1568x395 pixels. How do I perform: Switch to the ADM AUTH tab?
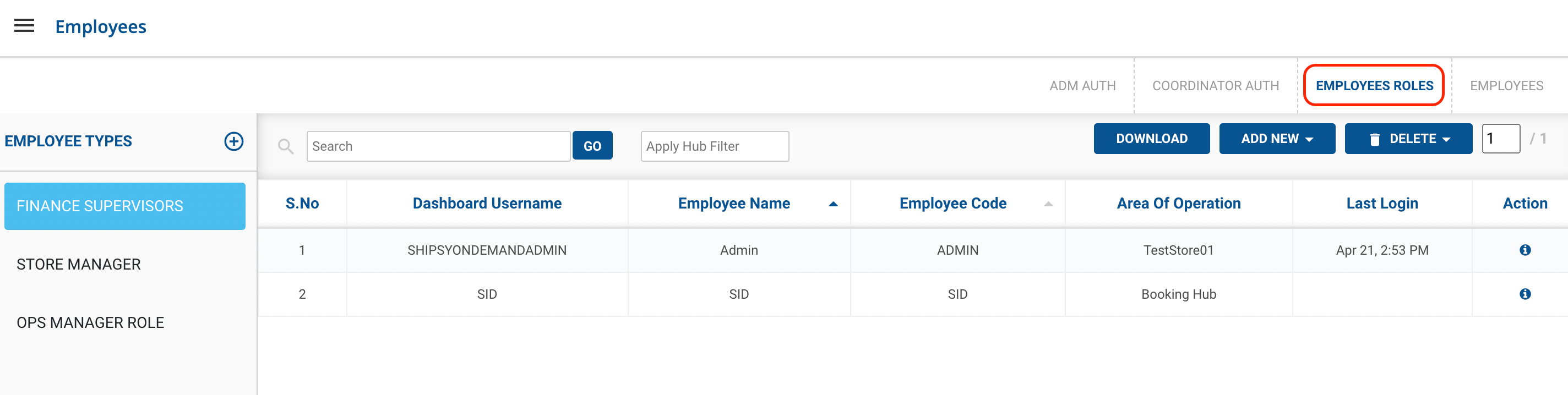tap(1082, 86)
